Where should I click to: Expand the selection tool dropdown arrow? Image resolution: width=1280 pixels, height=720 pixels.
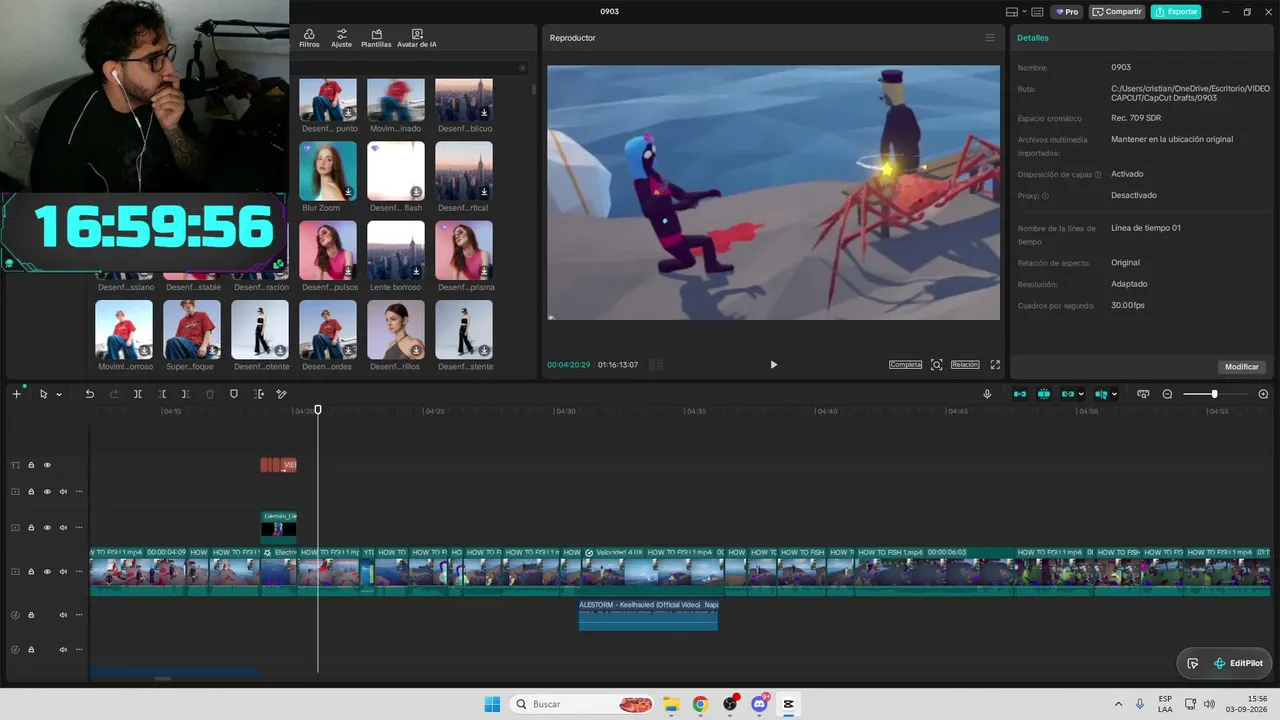point(59,395)
